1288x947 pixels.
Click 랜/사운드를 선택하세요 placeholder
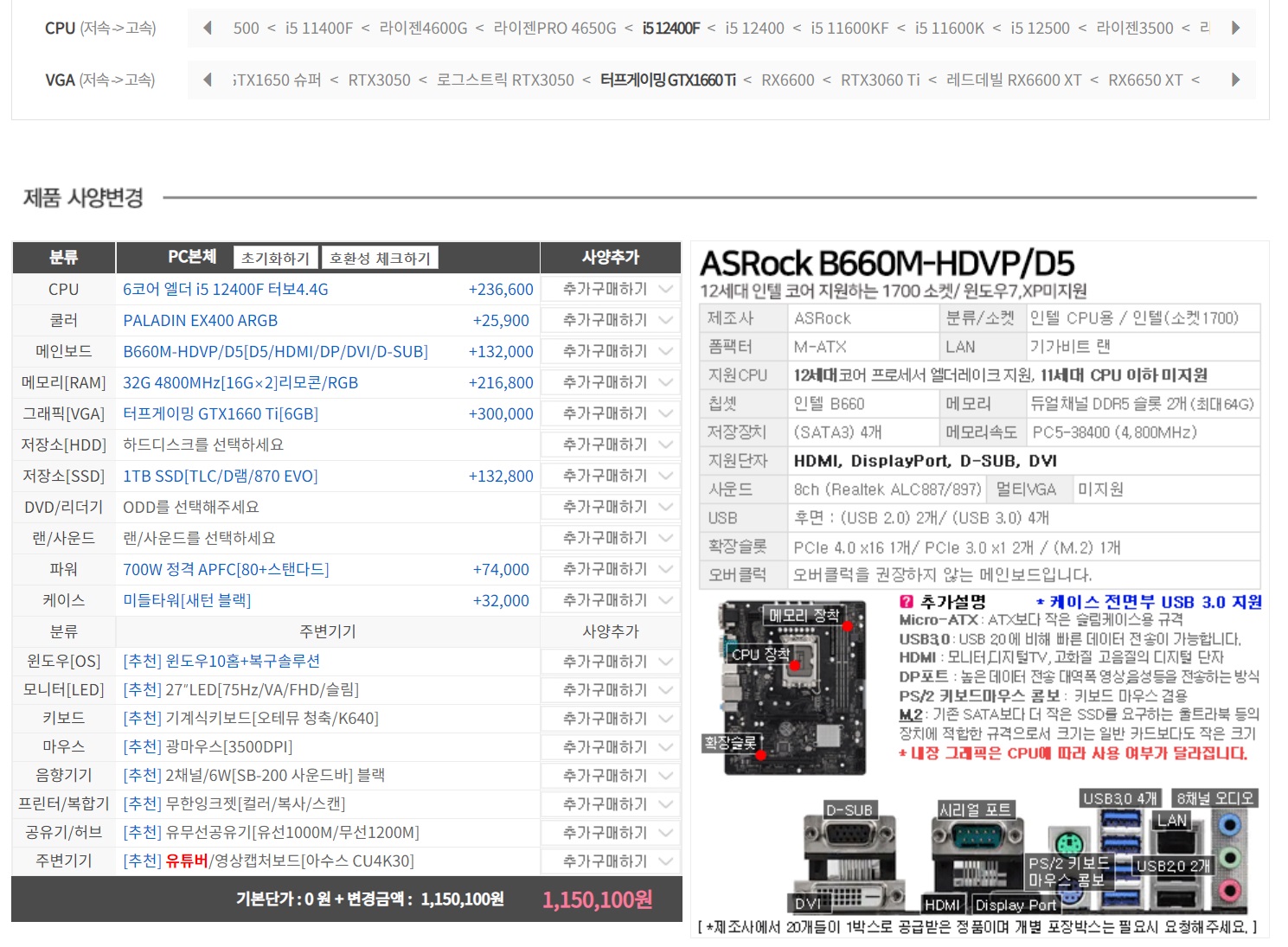pyautogui.click(x=199, y=539)
